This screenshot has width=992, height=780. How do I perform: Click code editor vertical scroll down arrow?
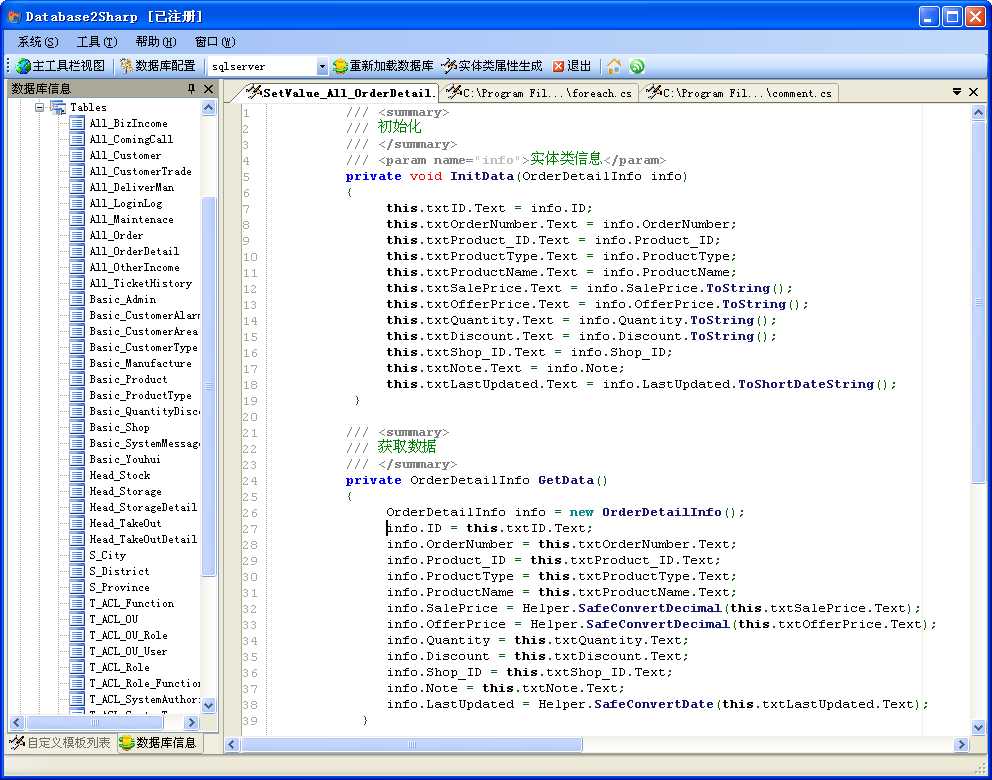(978, 727)
